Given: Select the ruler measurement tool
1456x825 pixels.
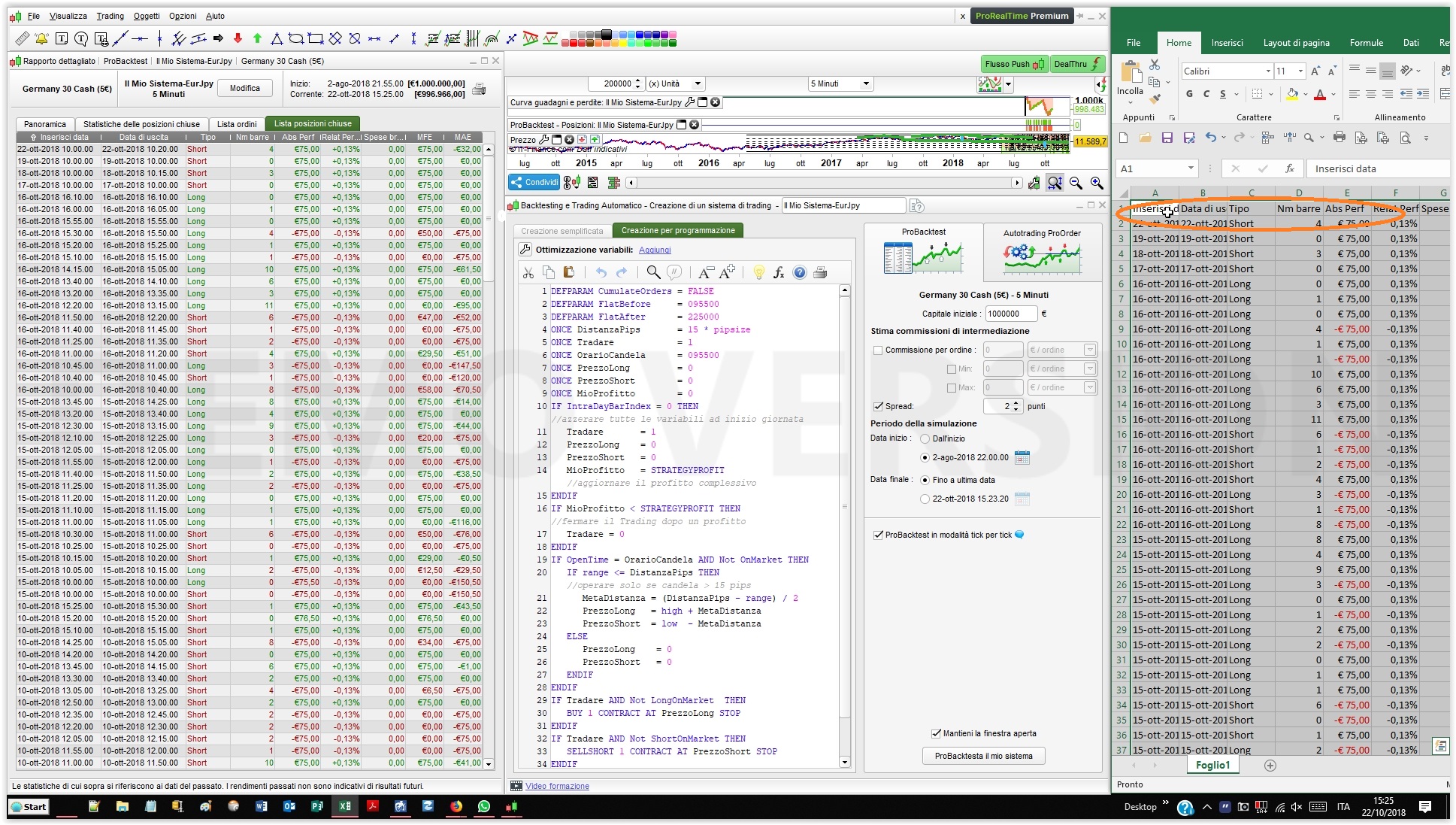Looking at the screenshot, I should point(22,38).
